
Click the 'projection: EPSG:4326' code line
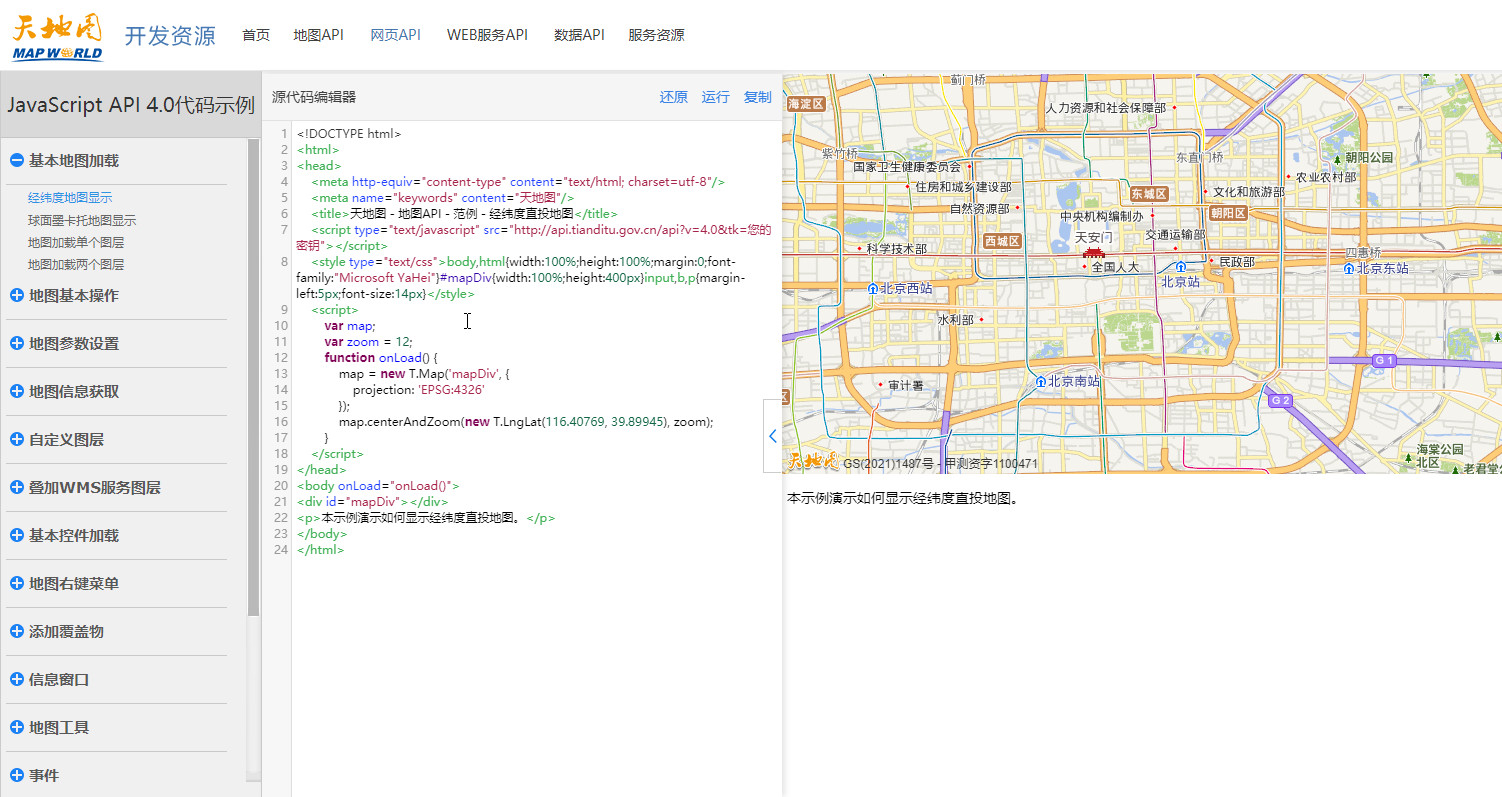418,390
